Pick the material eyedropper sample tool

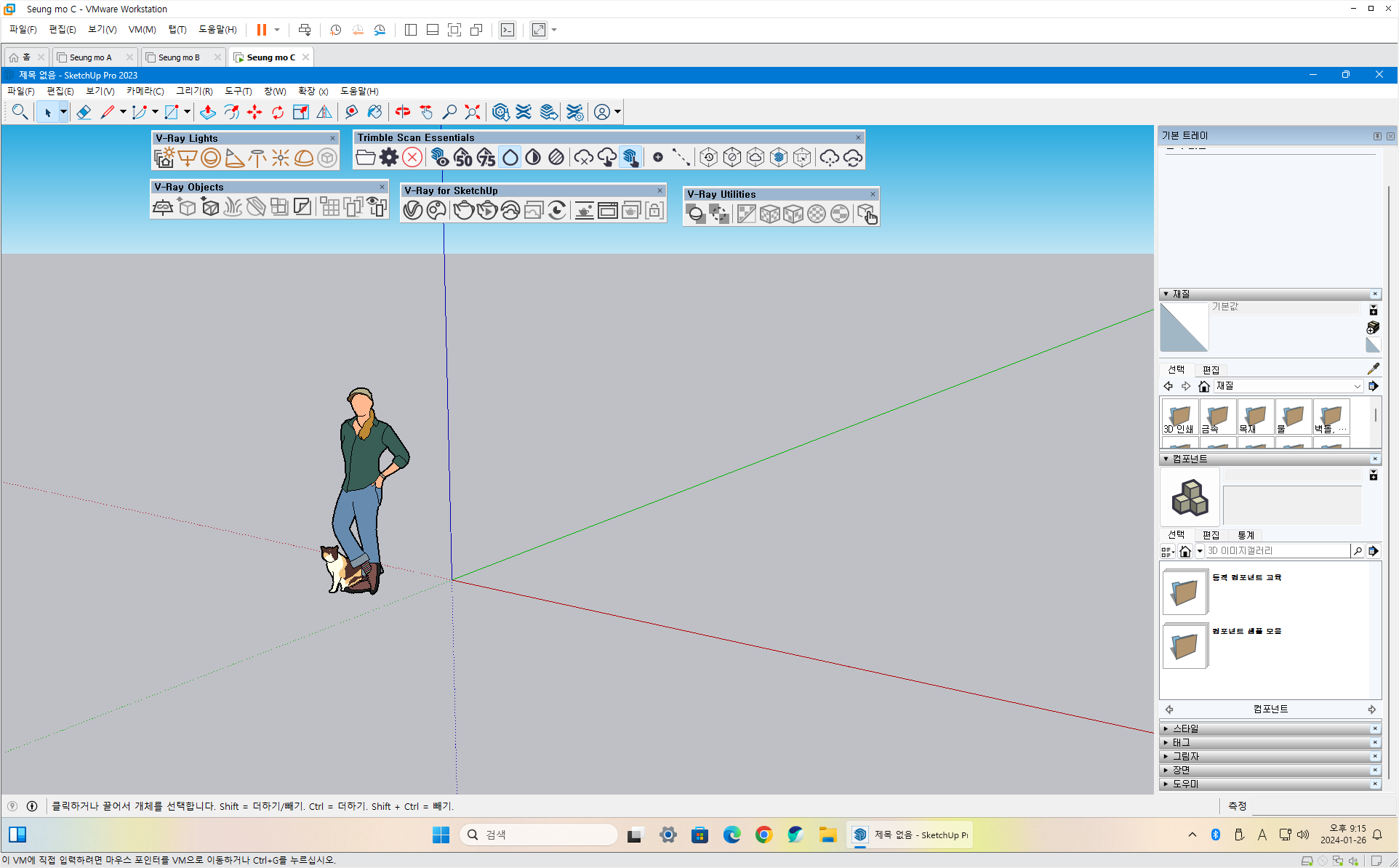click(x=1373, y=369)
